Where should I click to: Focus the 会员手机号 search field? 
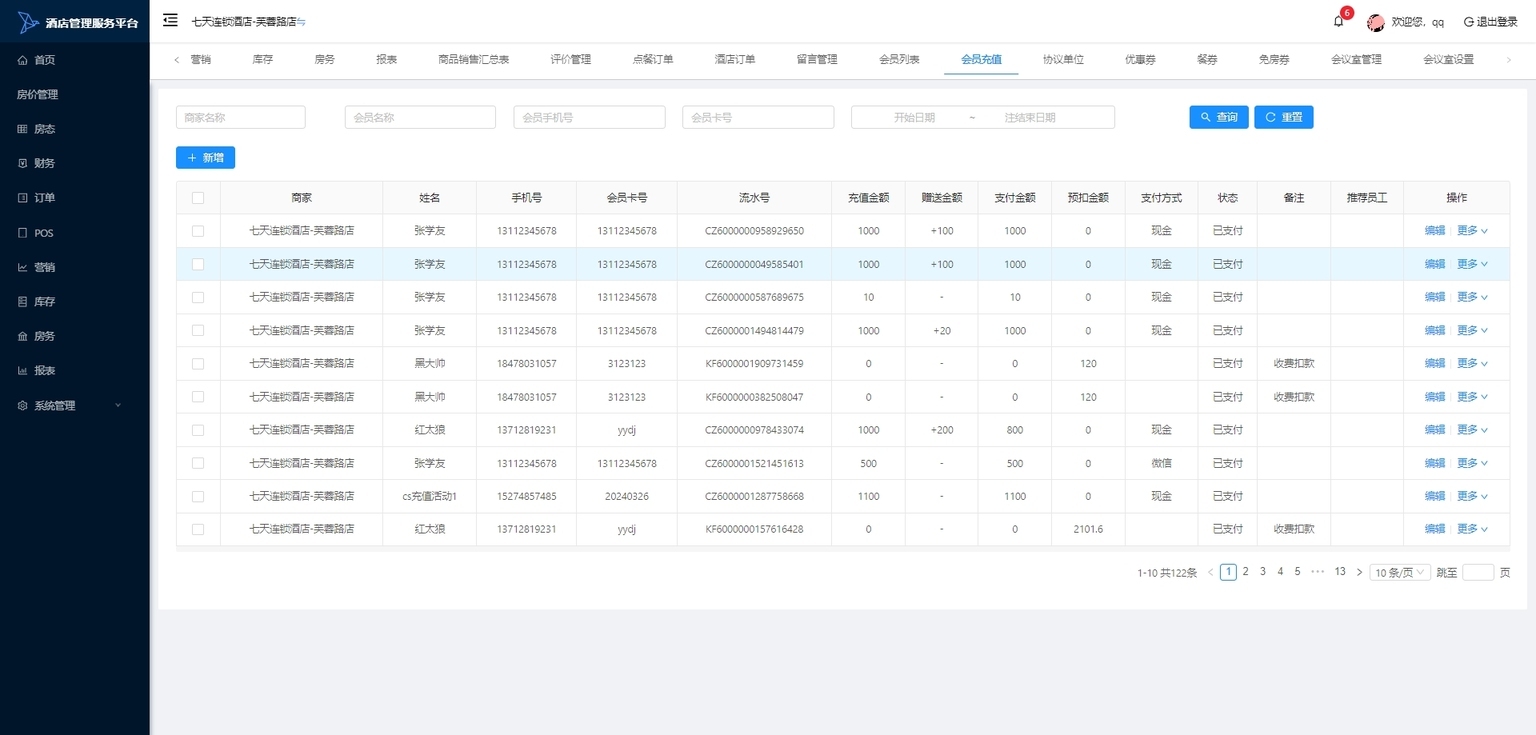coord(589,117)
